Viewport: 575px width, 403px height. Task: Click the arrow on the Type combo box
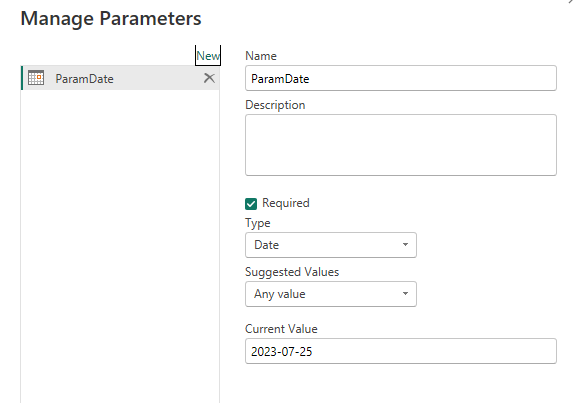pyautogui.click(x=405, y=245)
